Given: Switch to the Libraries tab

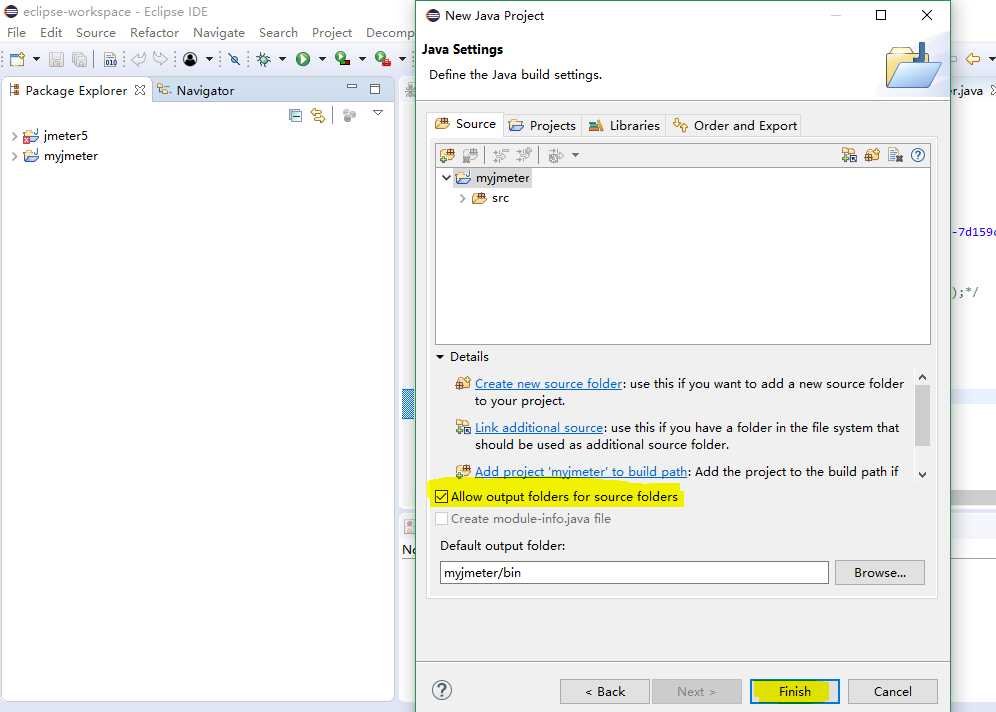Looking at the screenshot, I should pyautogui.click(x=624, y=125).
